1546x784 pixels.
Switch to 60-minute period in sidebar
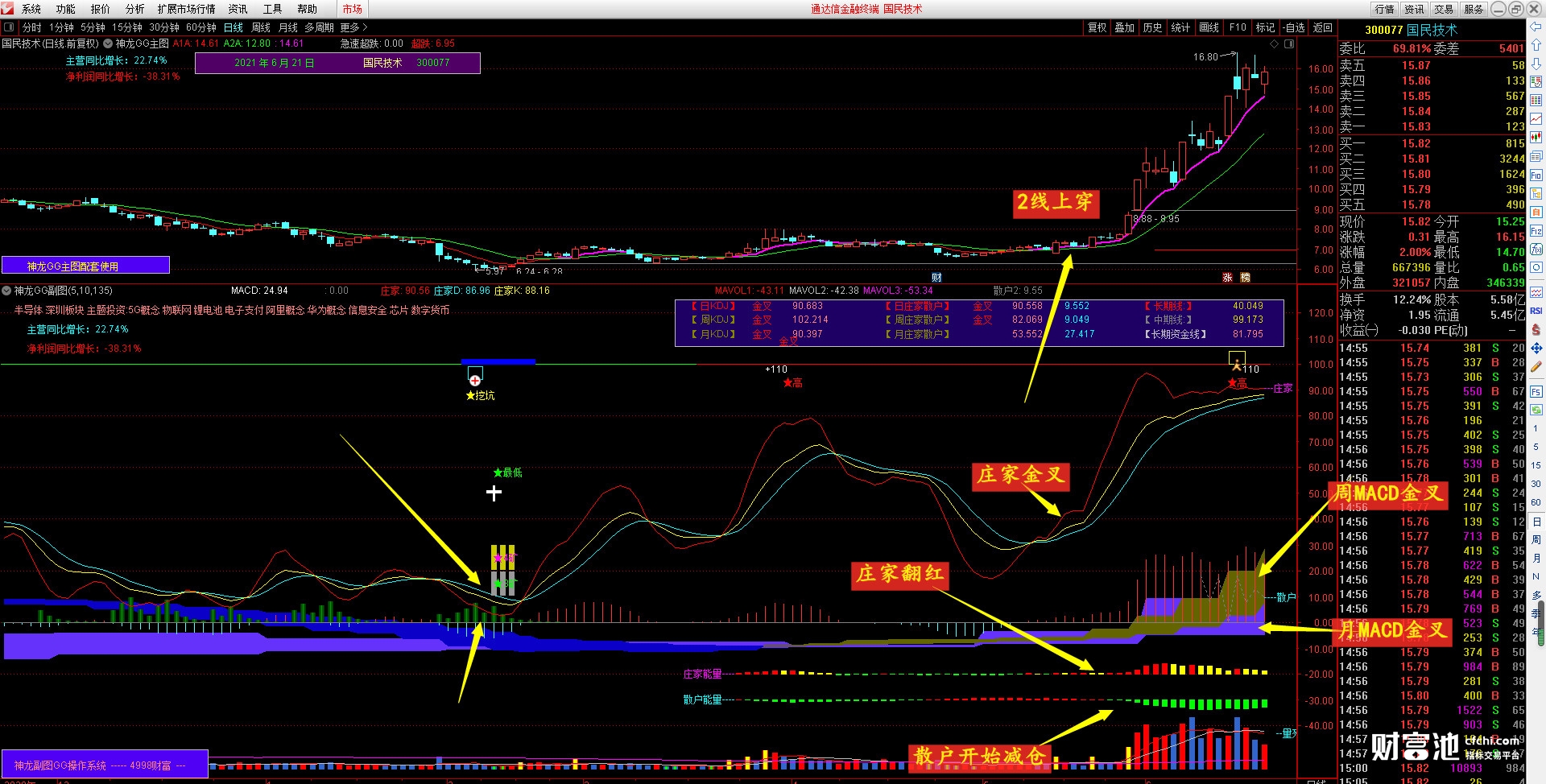(x=1536, y=501)
